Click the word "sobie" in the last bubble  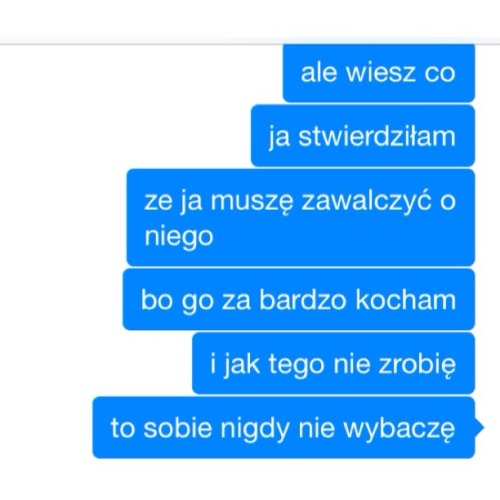178,428
